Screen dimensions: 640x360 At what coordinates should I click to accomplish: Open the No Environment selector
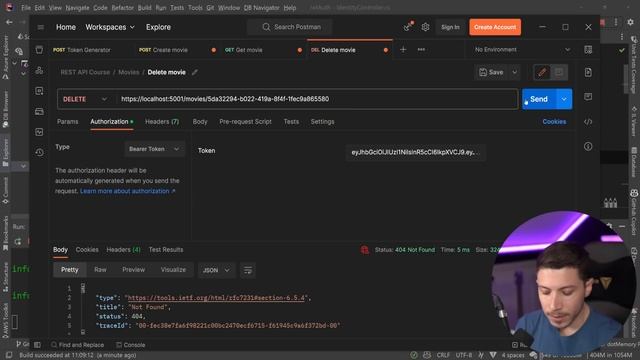click(522, 50)
